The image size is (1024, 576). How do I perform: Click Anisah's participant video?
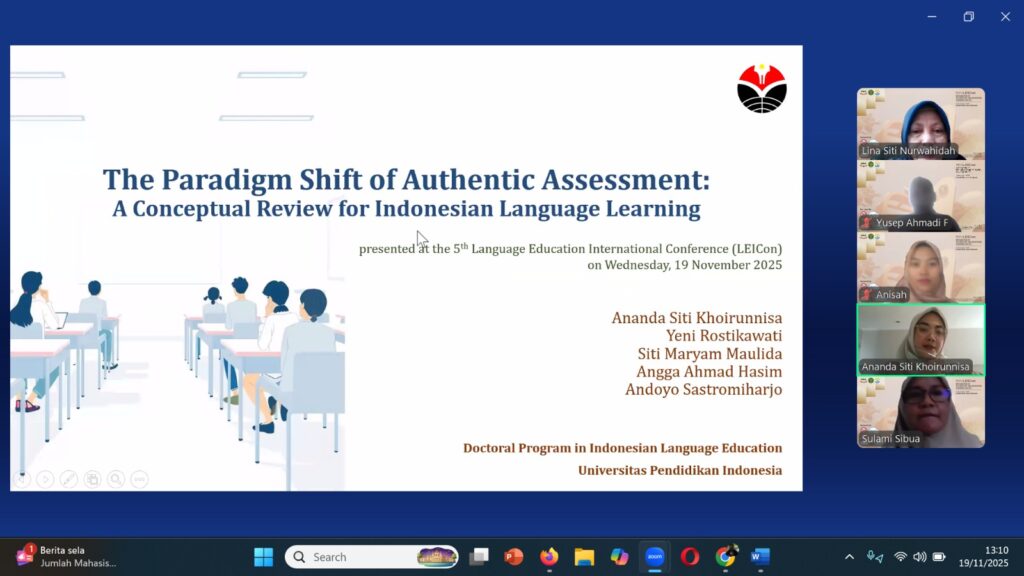(x=920, y=267)
